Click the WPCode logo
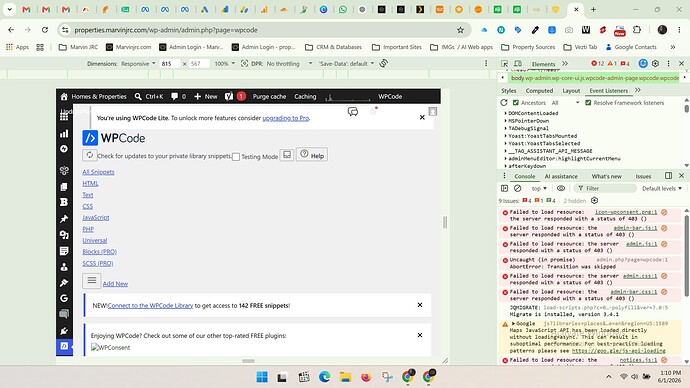 point(114,138)
